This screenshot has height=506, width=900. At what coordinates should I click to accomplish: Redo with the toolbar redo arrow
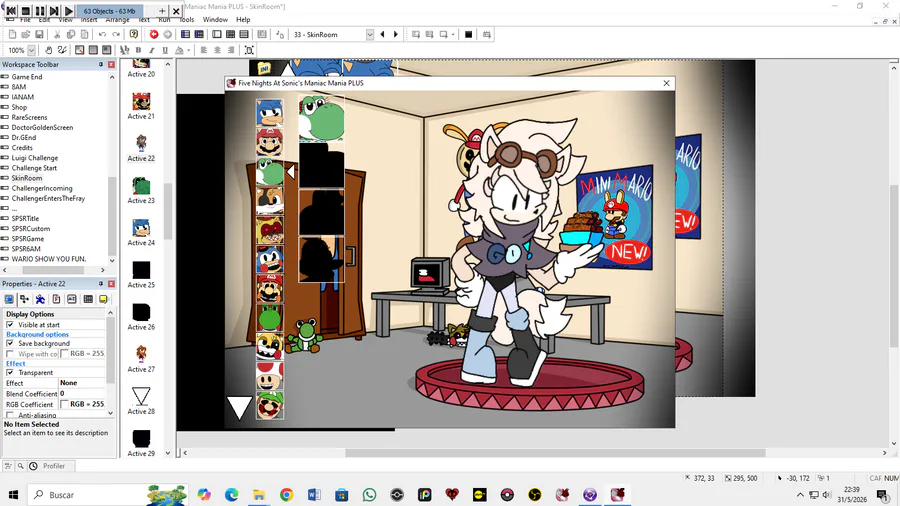pyautogui.click(x=116, y=34)
